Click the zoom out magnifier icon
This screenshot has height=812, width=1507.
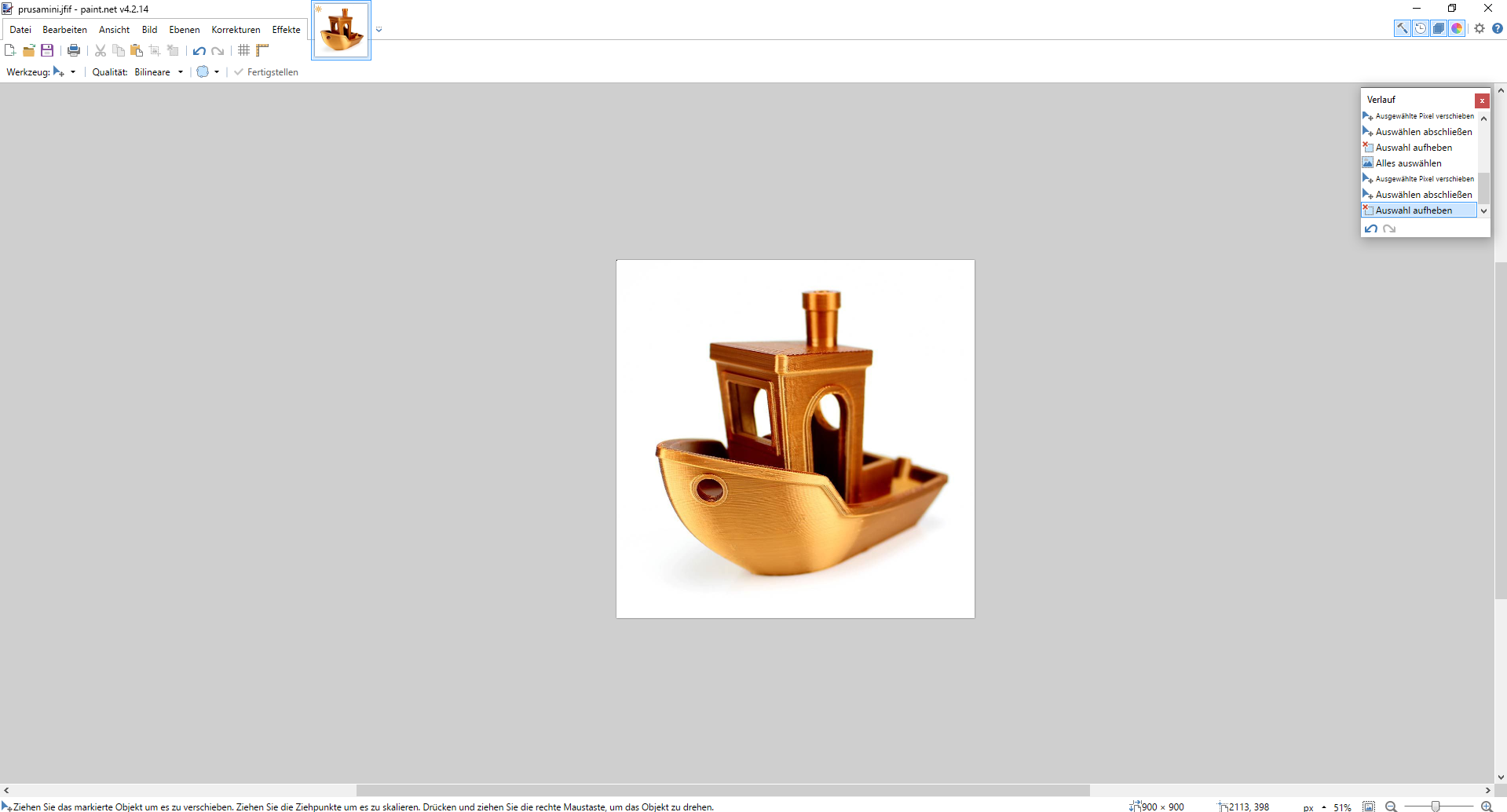pos(1391,807)
